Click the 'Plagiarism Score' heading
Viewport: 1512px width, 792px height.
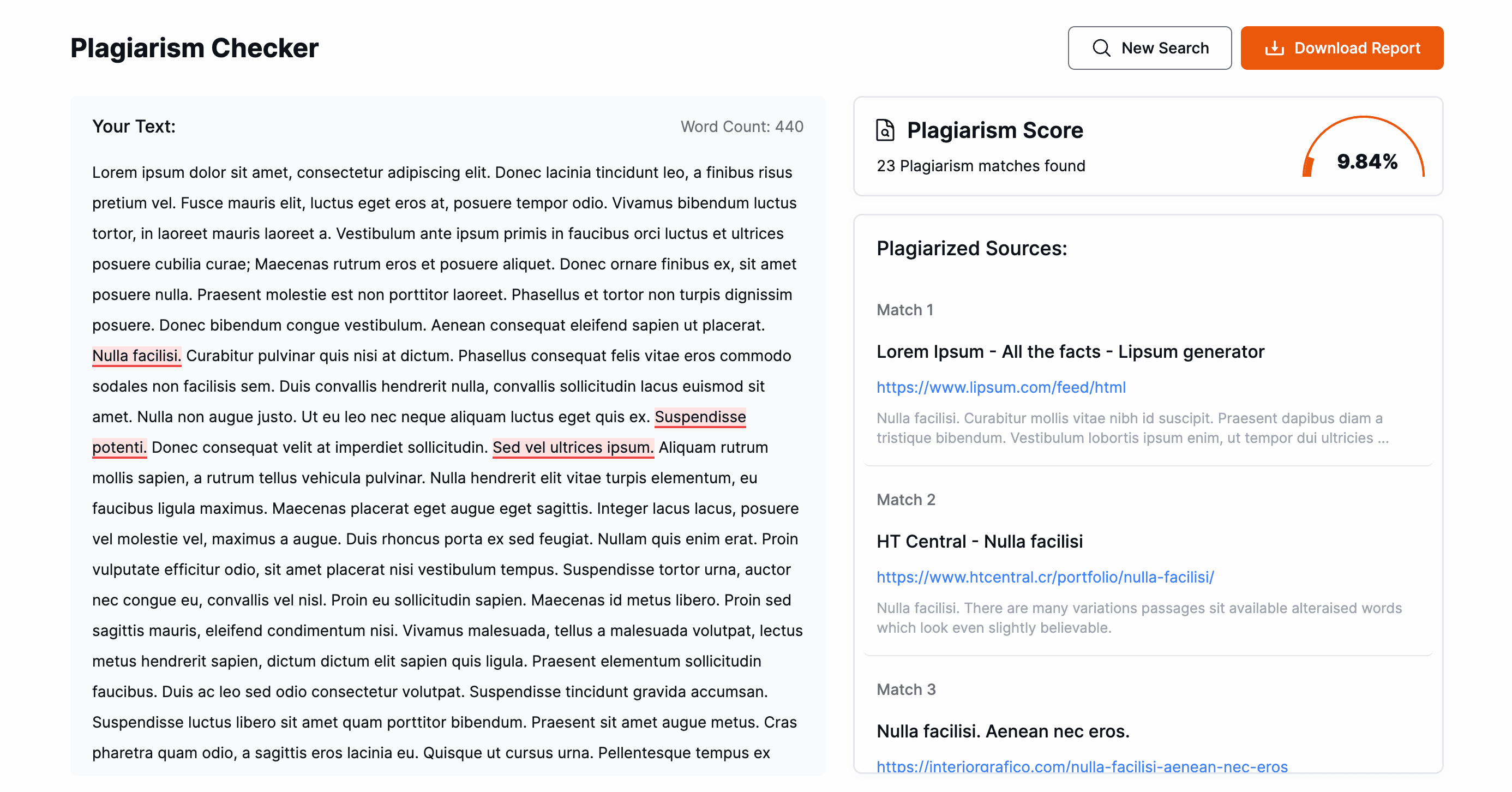point(994,130)
